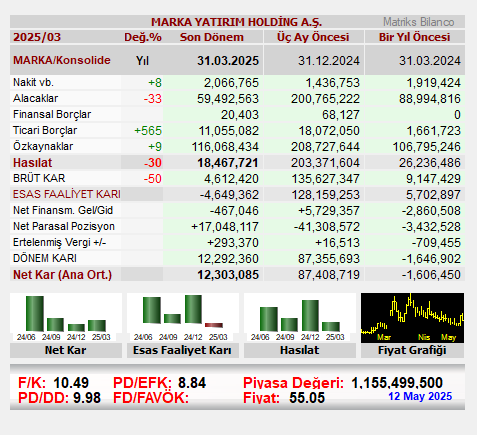Select the Hasılat row label
This screenshot has height=435, width=477.
(x=33, y=163)
